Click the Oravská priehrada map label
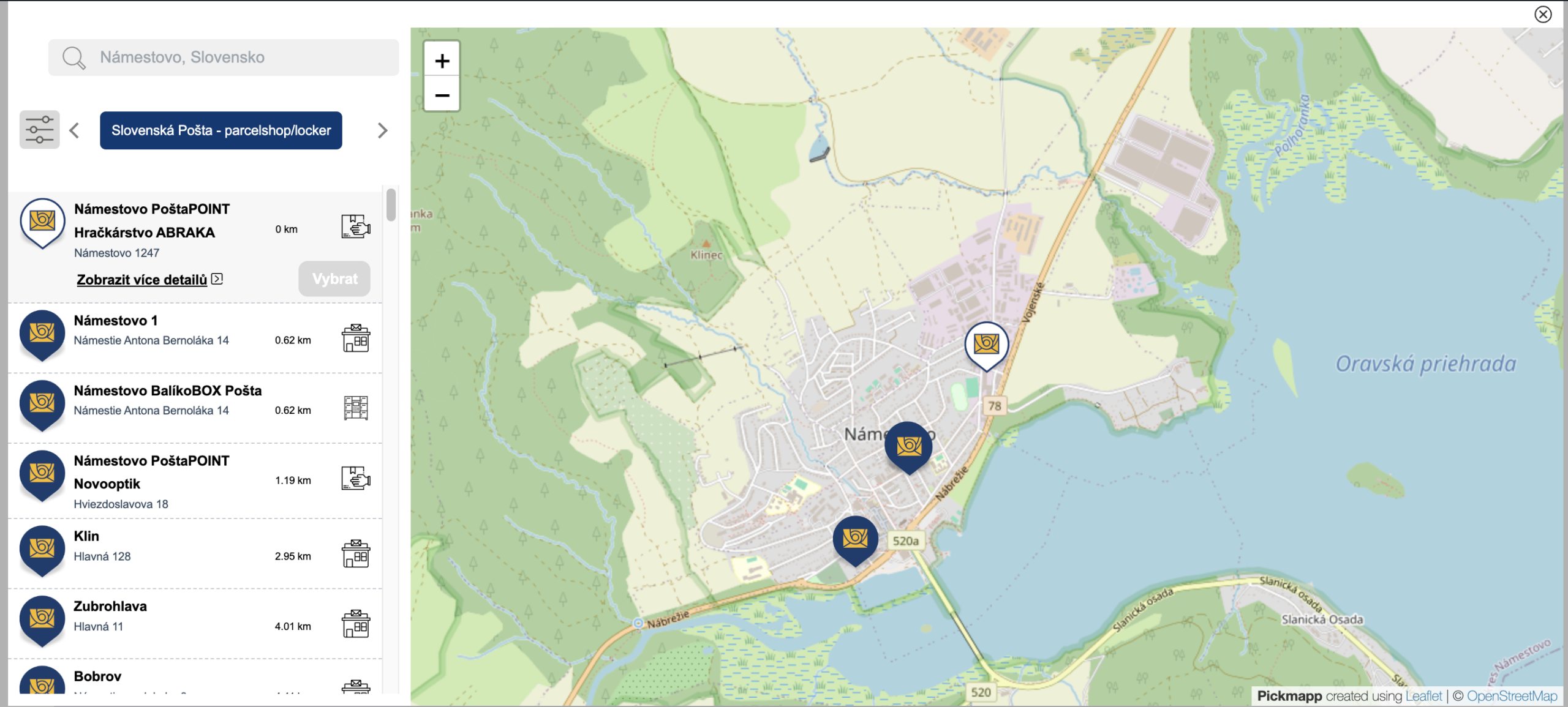 [1426, 364]
